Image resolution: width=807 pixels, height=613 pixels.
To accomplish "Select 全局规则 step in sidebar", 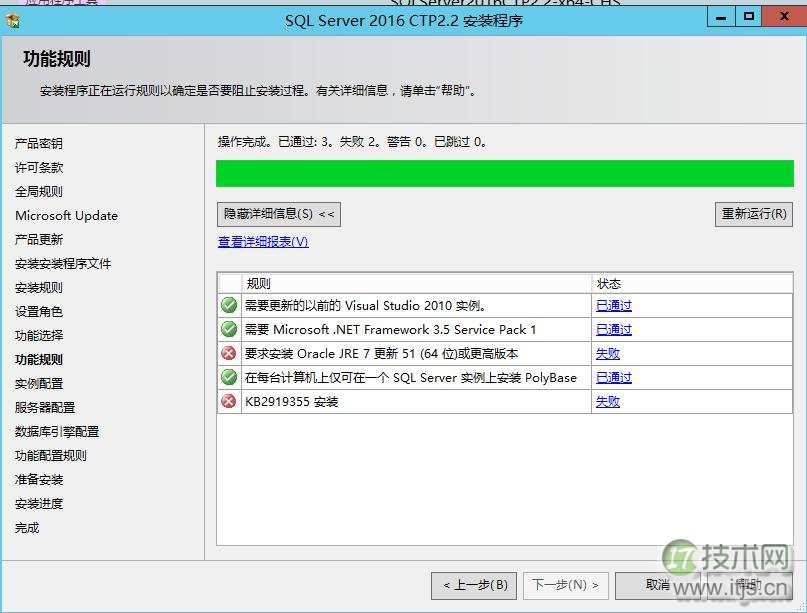I will point(39,191).
